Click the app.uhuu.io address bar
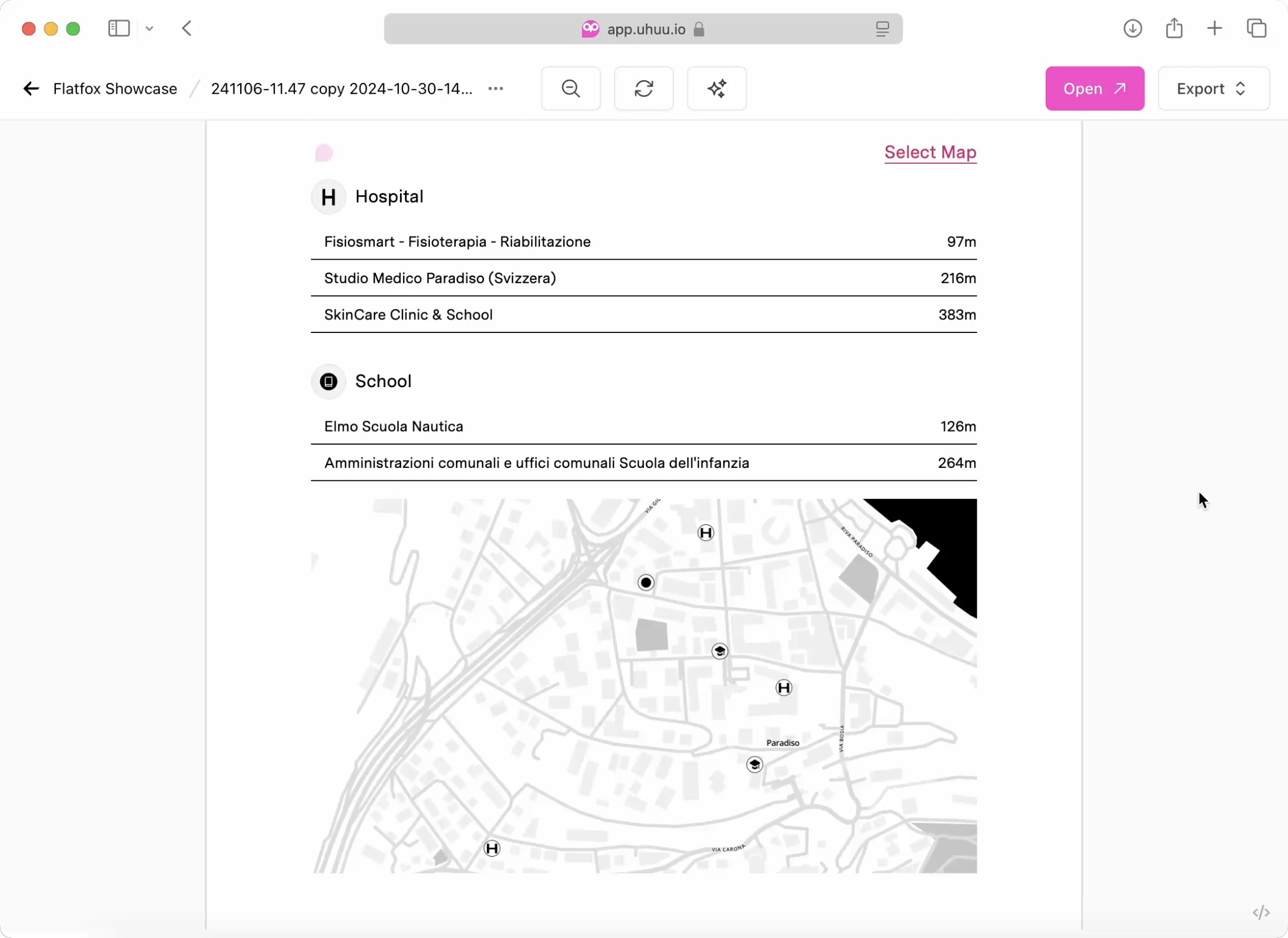Image resolution: width=1288 pixels, height=938 pixels. tap(643, 29)
